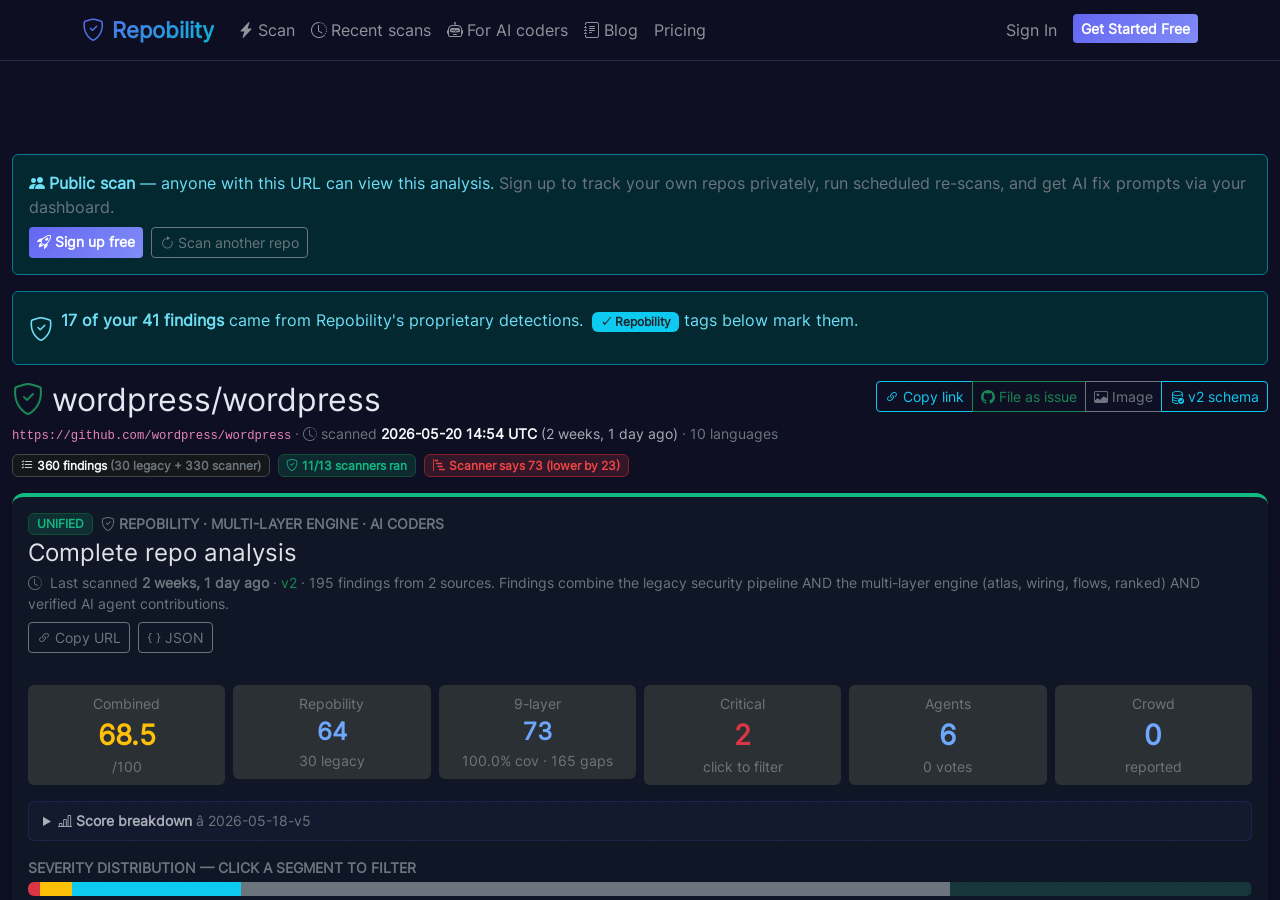Click the Copy URL button

click(x=79, y=637)
